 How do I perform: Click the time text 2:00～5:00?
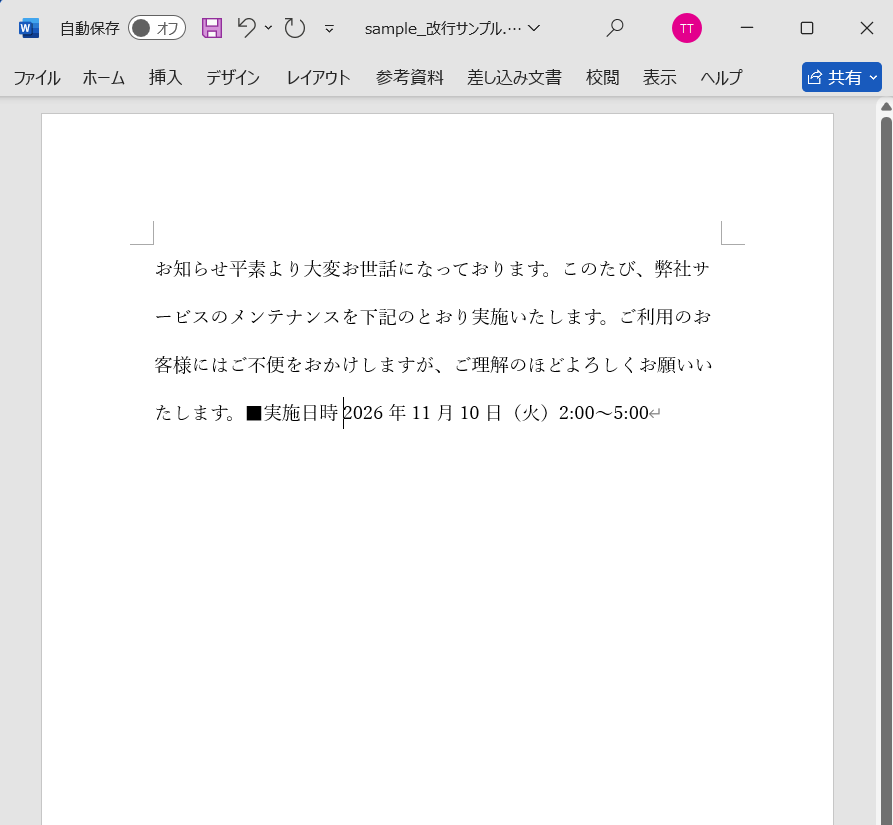604,413
